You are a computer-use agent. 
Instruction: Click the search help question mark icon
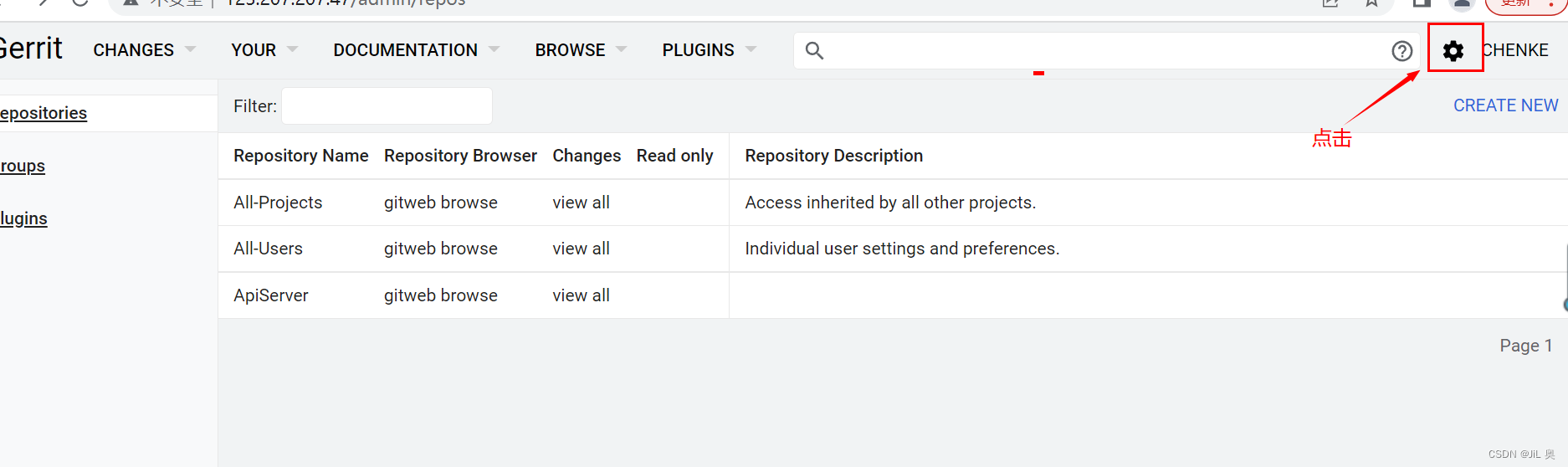(1401, 51)
